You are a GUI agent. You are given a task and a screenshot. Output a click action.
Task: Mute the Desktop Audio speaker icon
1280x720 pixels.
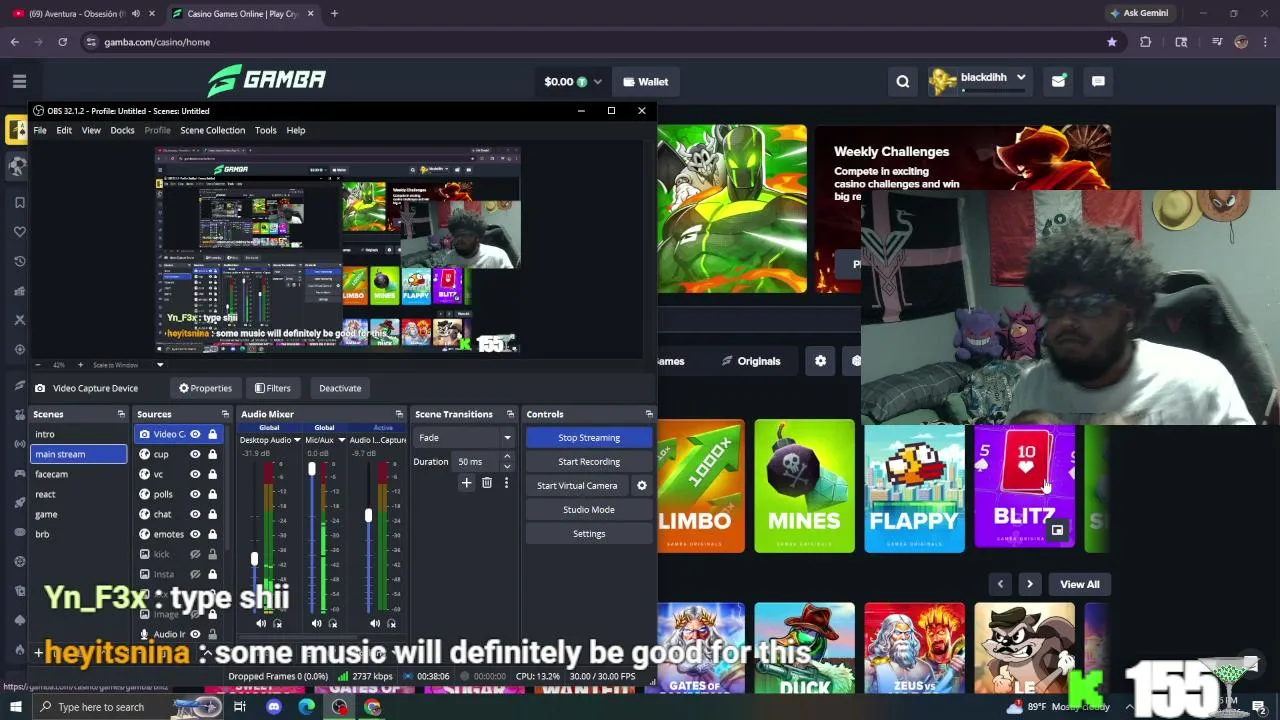(261, 624)
